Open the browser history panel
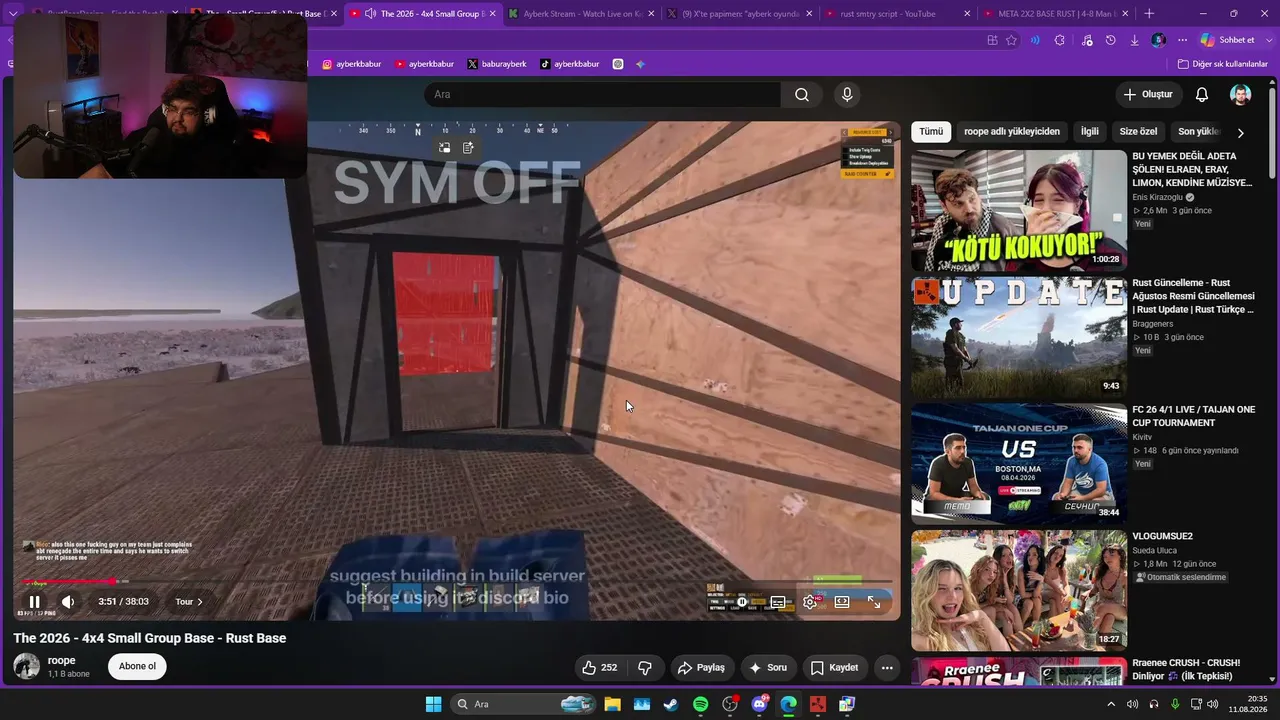The height and width of the screenshot is (720, 1280). pyautogui.click(x=1111, y=40)
